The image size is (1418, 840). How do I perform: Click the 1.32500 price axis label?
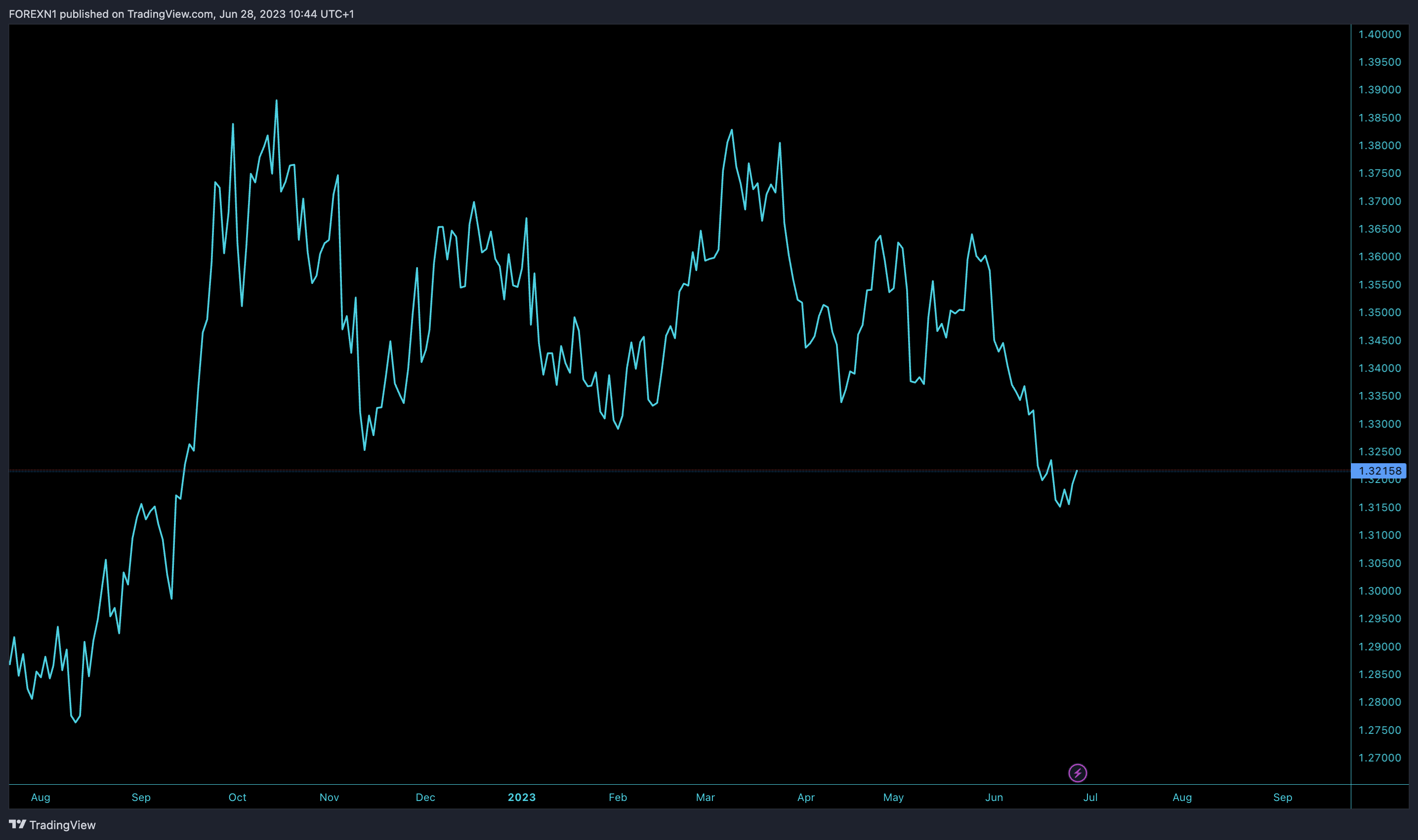(x=1379, y=452)
